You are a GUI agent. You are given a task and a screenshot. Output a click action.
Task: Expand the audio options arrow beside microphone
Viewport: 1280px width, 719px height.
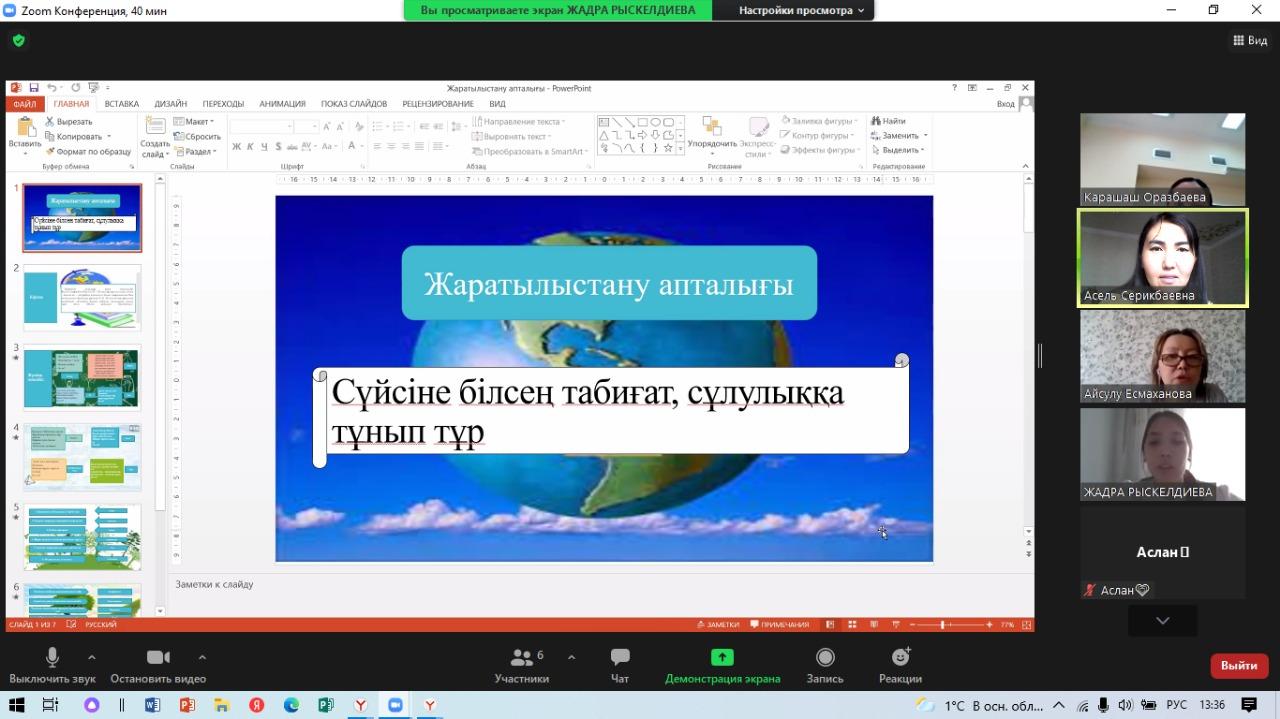click(92, 658)
